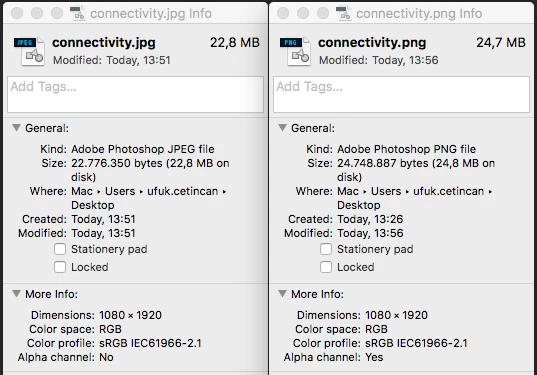Enable Stationery pad for connectivity.png

pyautogui.click(x=326, y=249)
